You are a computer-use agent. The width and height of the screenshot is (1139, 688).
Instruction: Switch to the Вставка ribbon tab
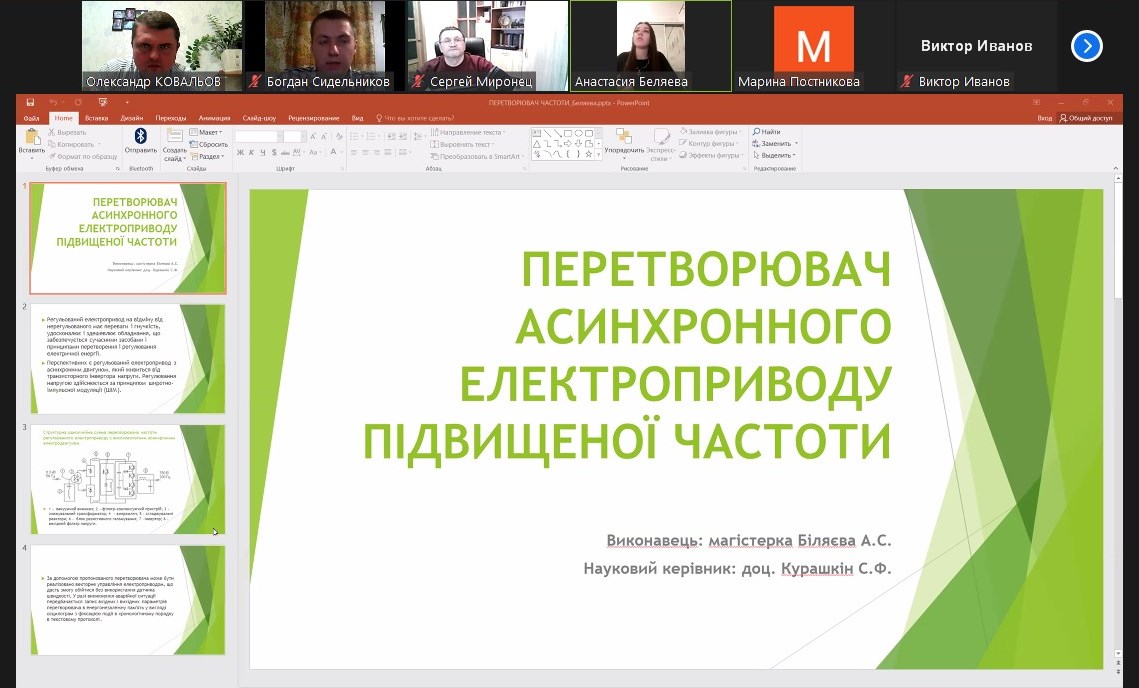(96, 118)
